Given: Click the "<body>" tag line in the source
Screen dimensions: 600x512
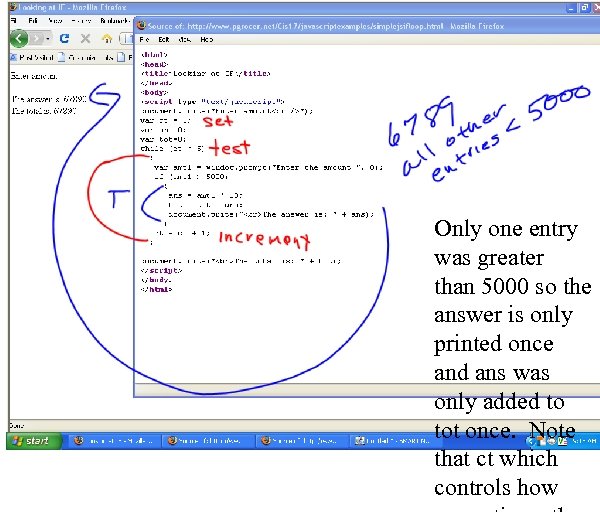Looking at the screenshot, I should tap(154, 92).
